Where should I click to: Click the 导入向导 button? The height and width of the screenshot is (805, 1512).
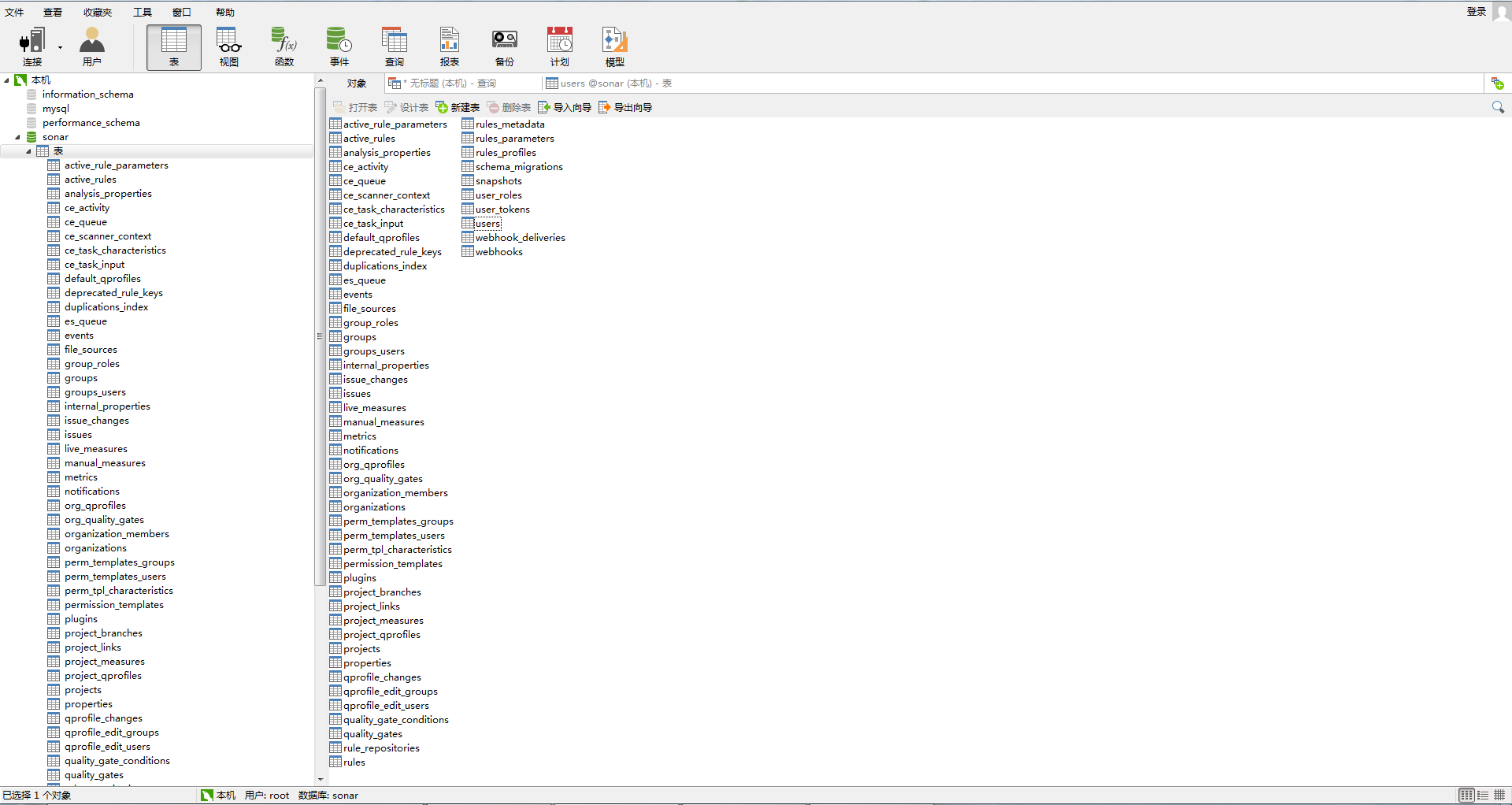pyautogui.click(x=565, y=107)
